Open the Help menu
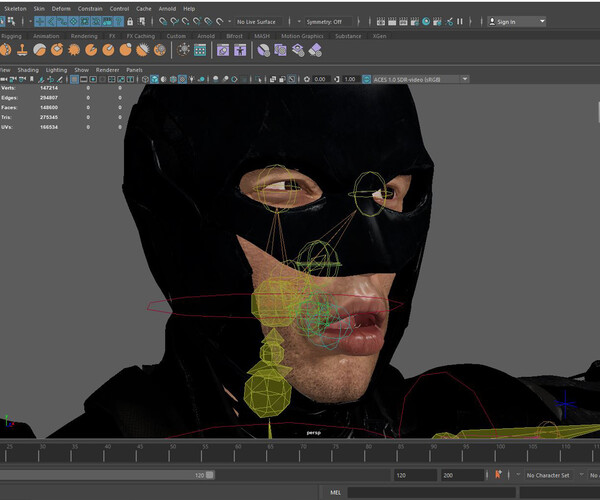Viewport: 600px width, 500px height. coord(189,8)
